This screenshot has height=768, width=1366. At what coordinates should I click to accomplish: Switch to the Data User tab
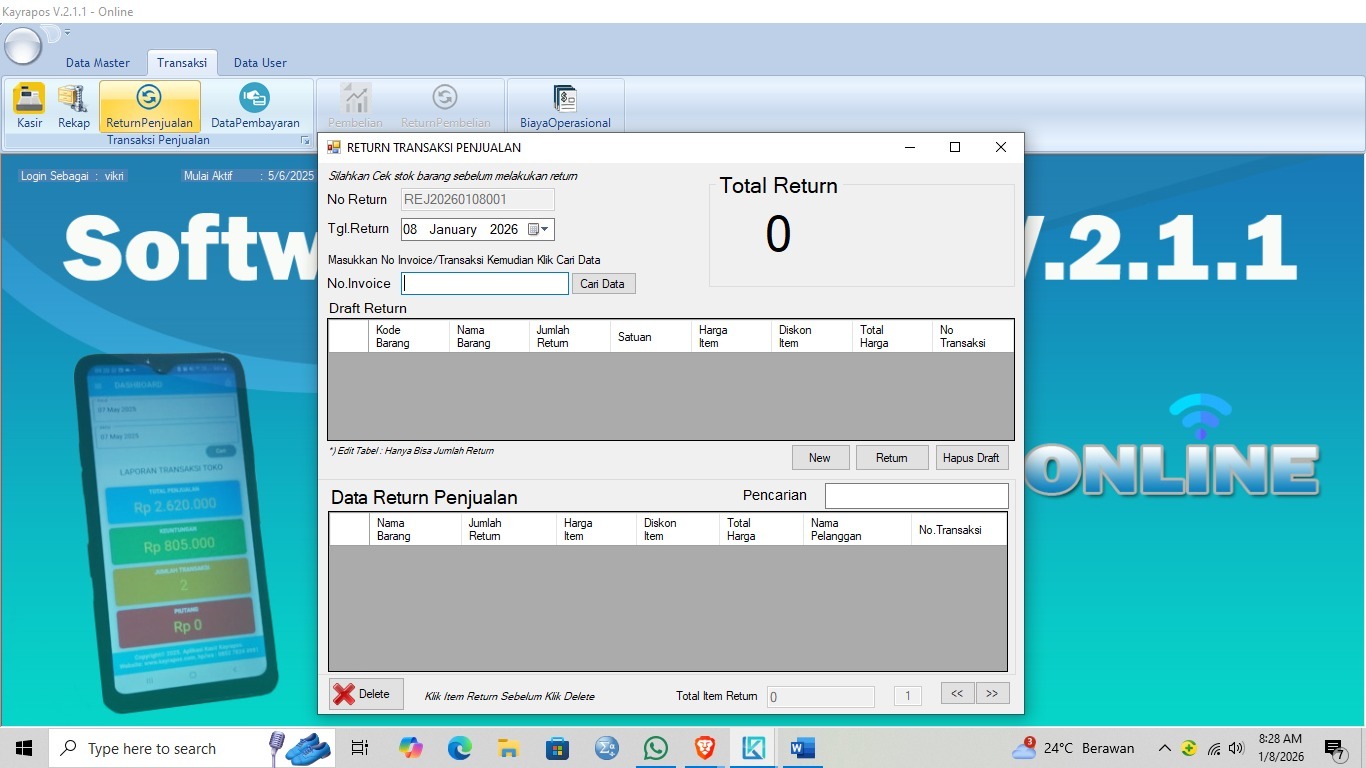pos(260,63)
